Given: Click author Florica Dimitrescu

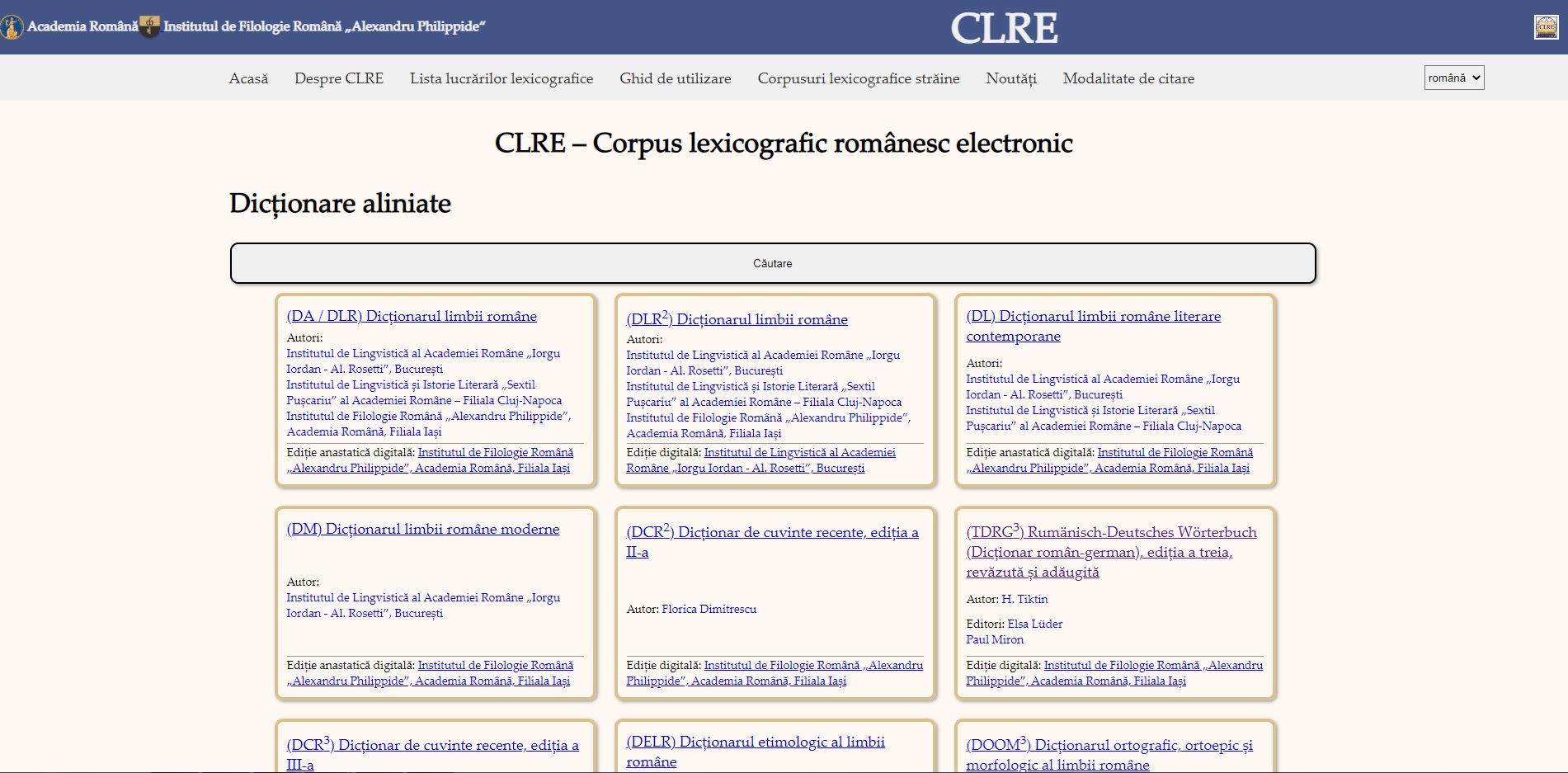Looking at the screenshot, I should (x=709, y=609).
